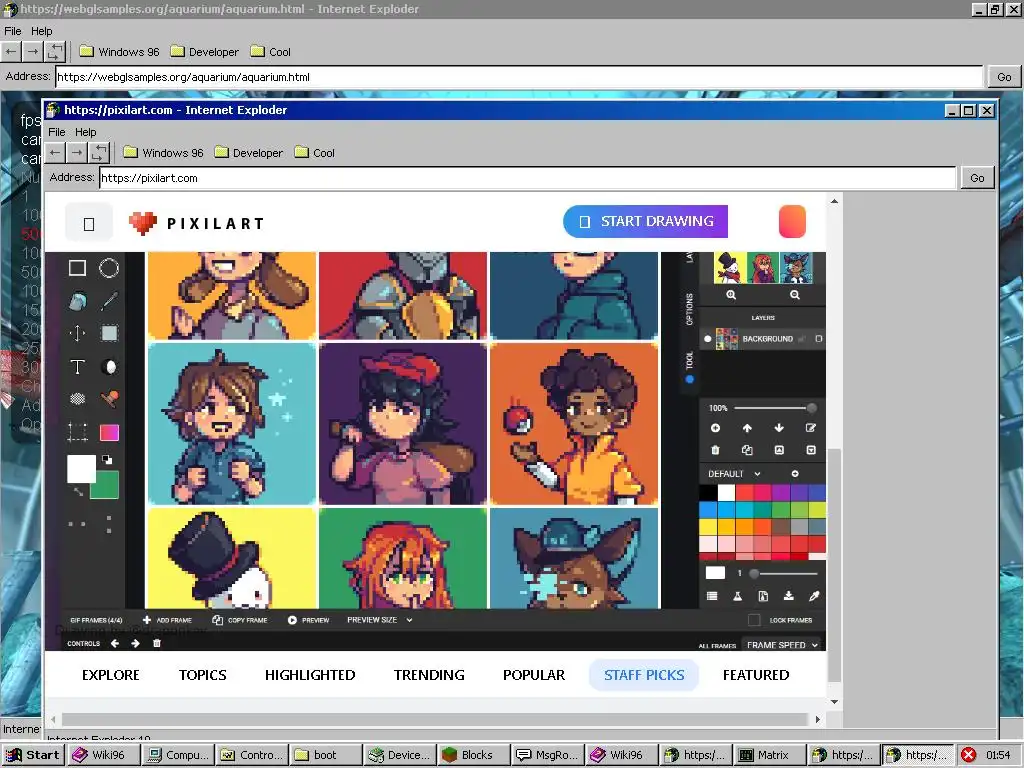Select the stamp tool
This screenshot has width=1024, height=768.
(x=110, y=398)
